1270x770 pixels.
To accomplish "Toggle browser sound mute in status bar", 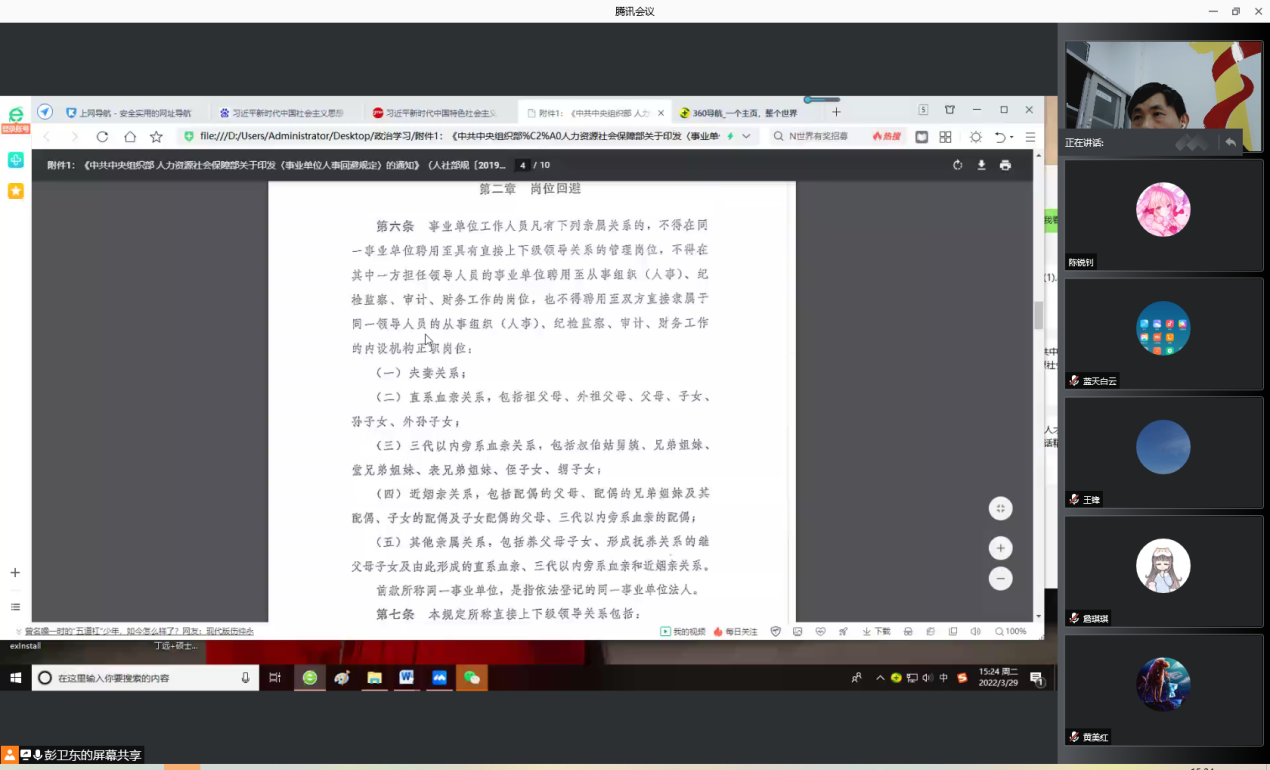I will (975, 632).
